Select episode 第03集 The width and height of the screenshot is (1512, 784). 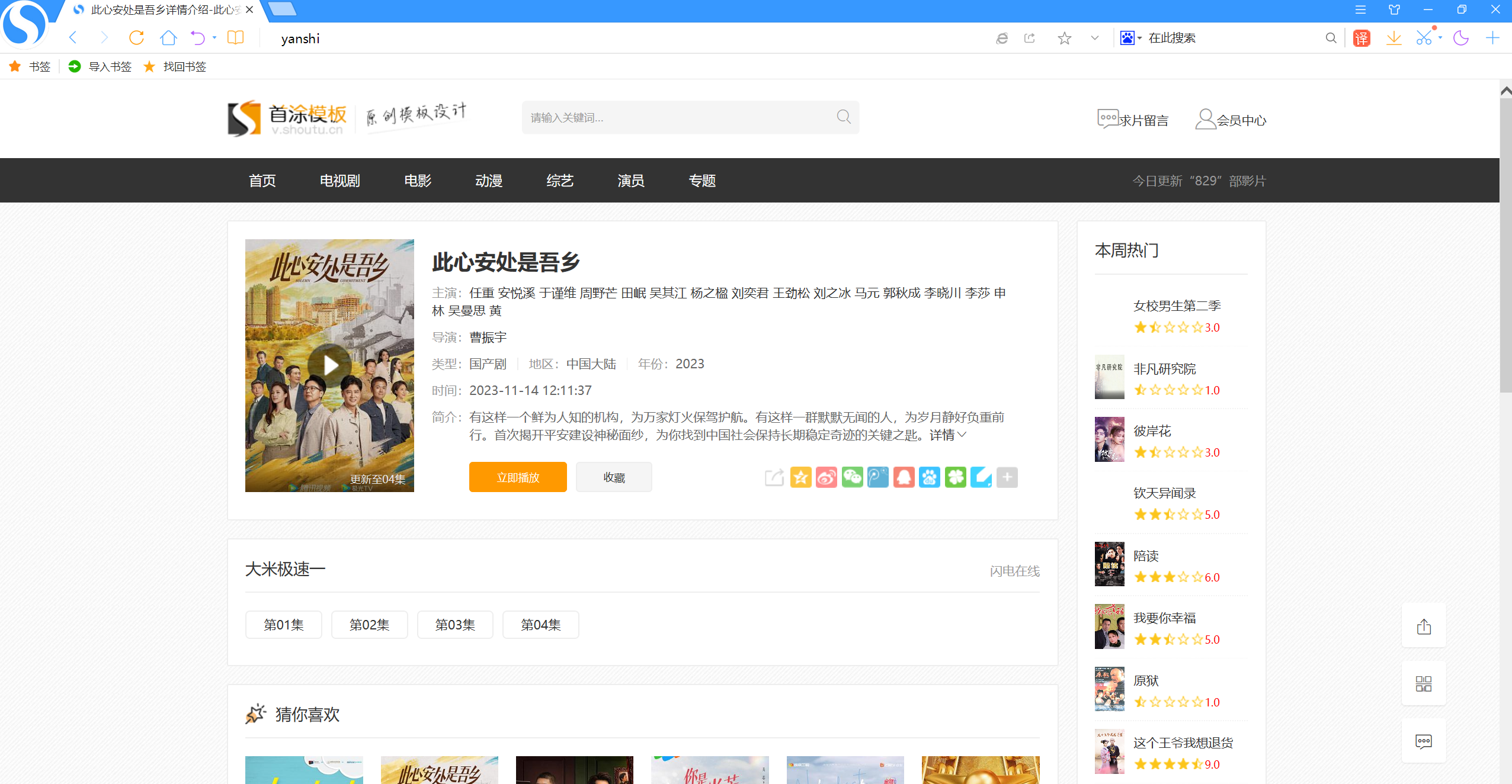coord(454,625)
